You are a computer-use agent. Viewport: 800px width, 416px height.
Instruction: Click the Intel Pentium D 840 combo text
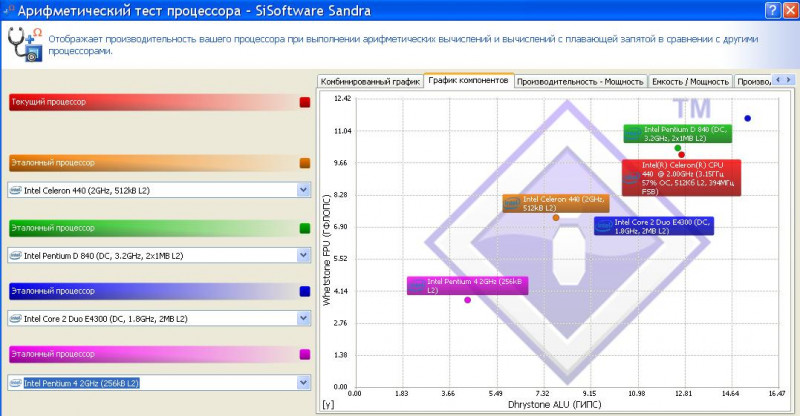[103, 256]
